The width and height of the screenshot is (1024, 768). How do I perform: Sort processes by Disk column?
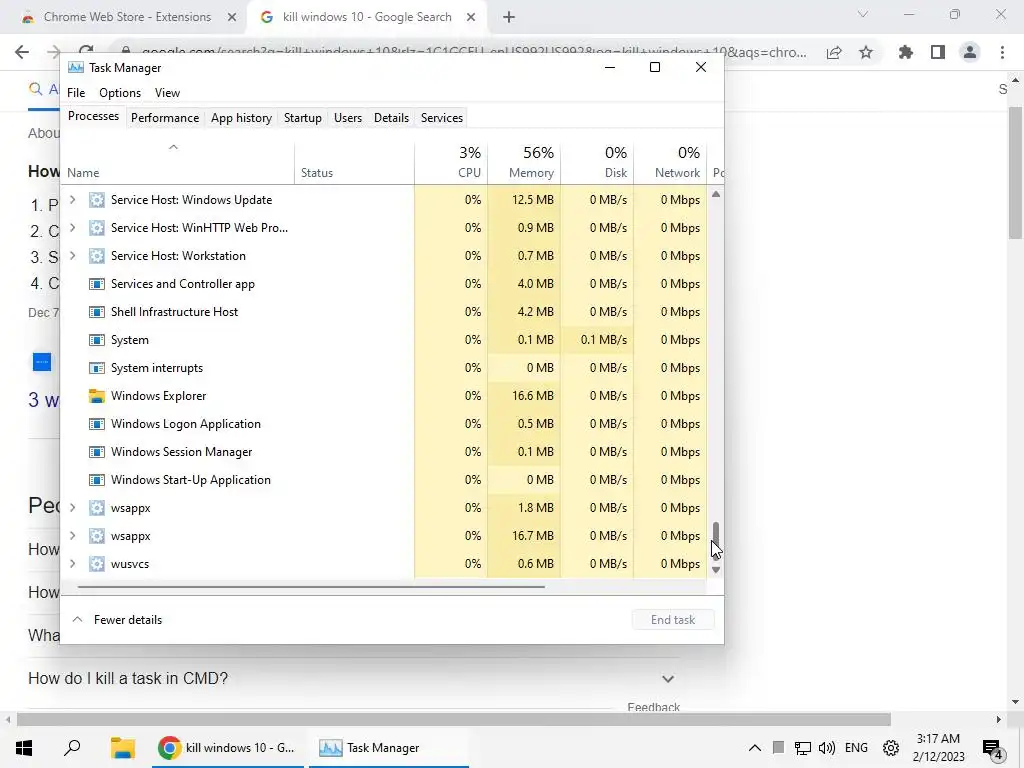coord(598,162)
